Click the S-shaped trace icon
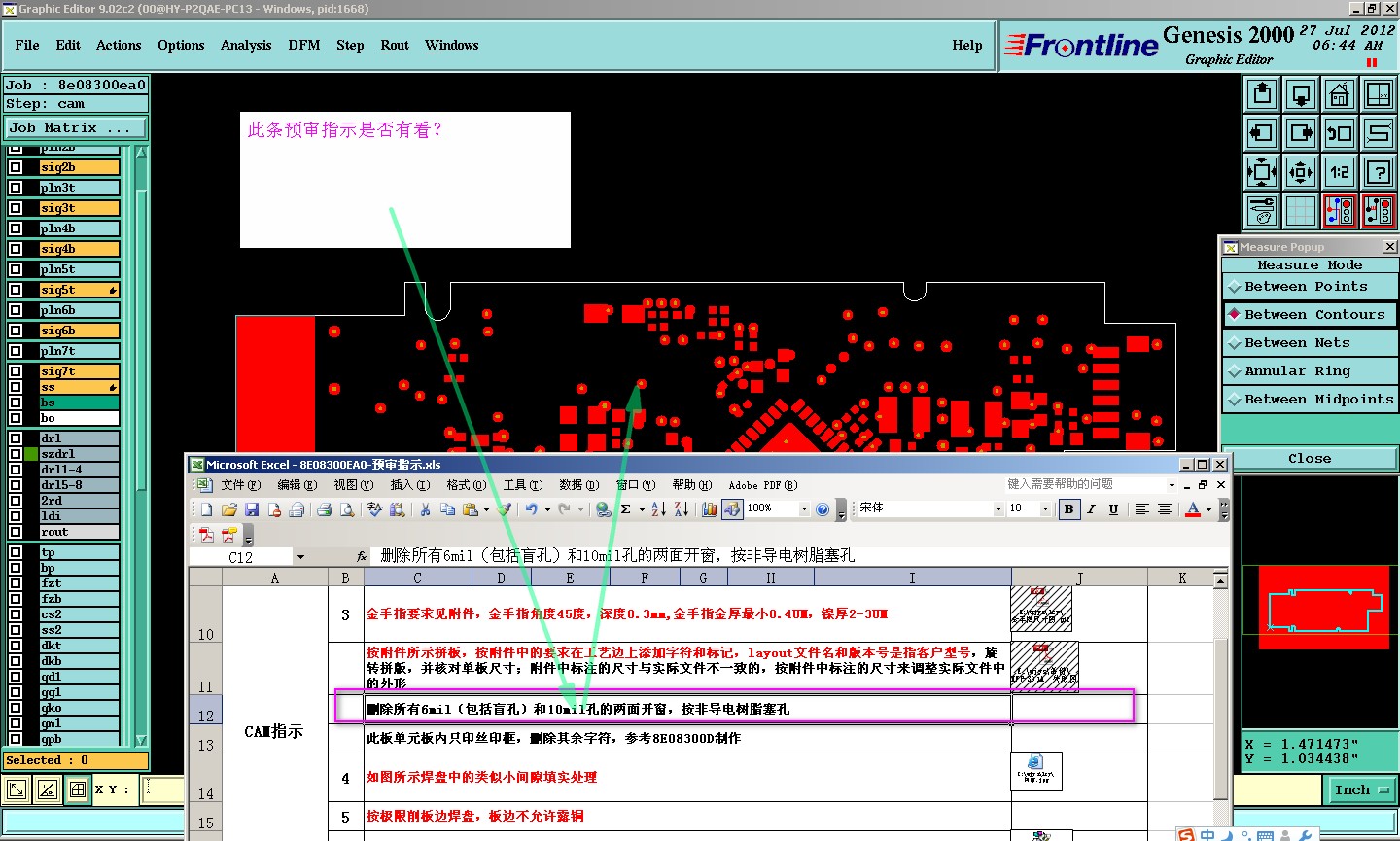This screenshot has height=841, width=1400. click(x=1379, y=133)
